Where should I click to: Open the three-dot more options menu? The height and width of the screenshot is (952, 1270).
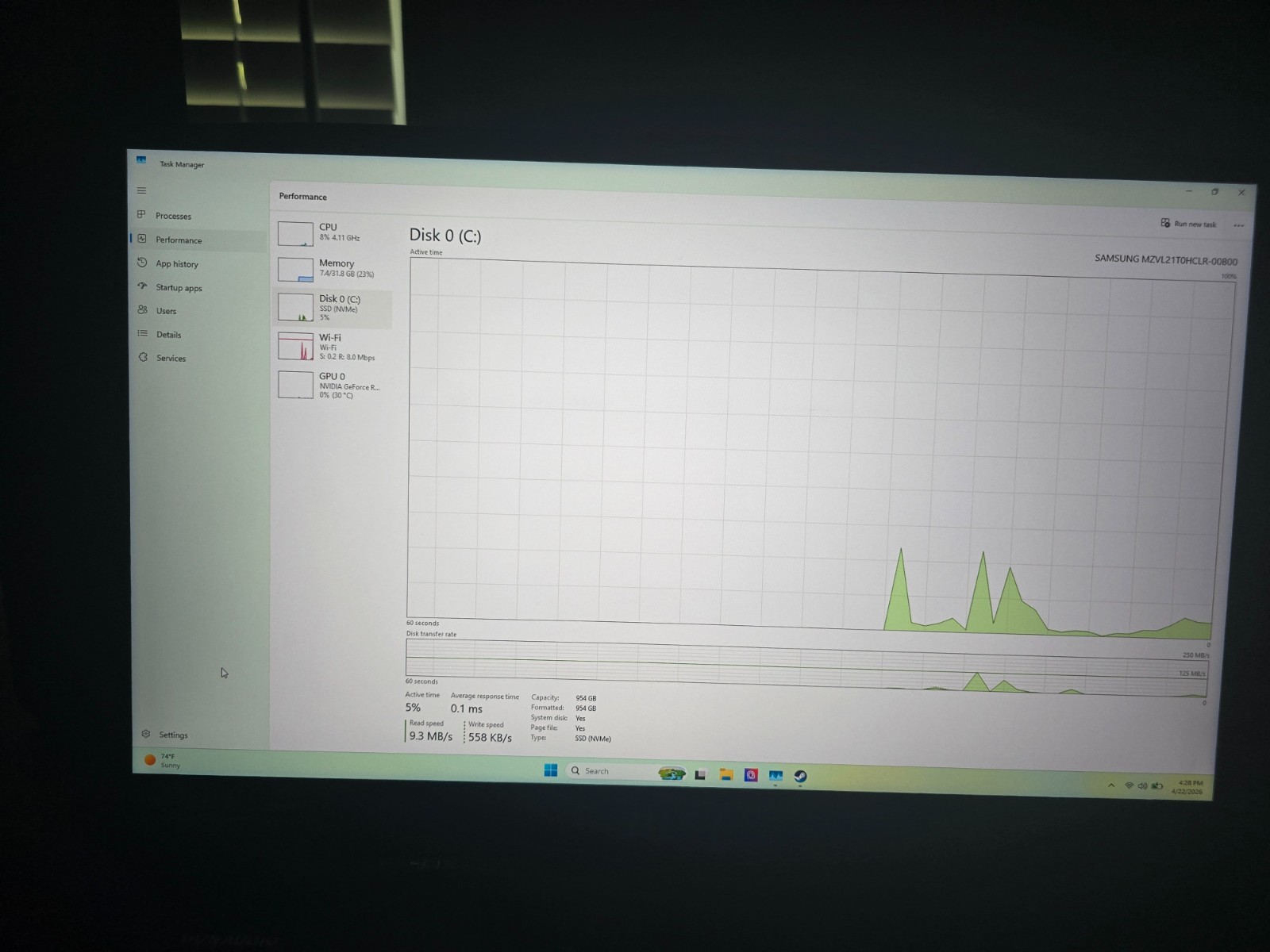1238,225
